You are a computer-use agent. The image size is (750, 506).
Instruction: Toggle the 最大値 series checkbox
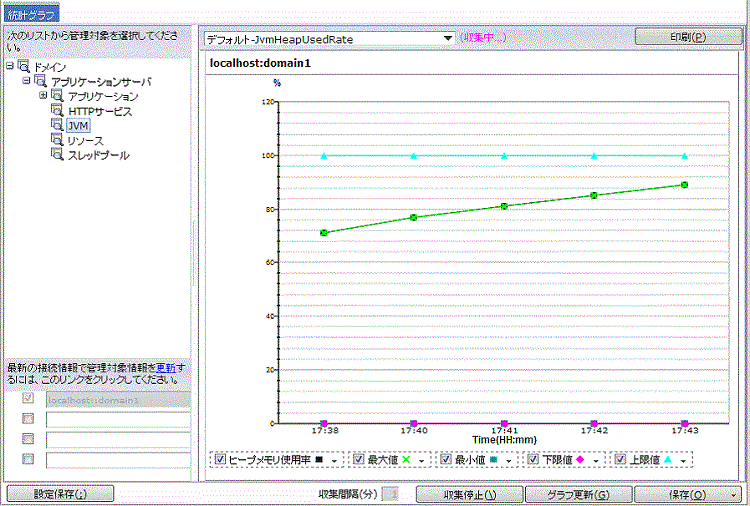coord(359,459)
